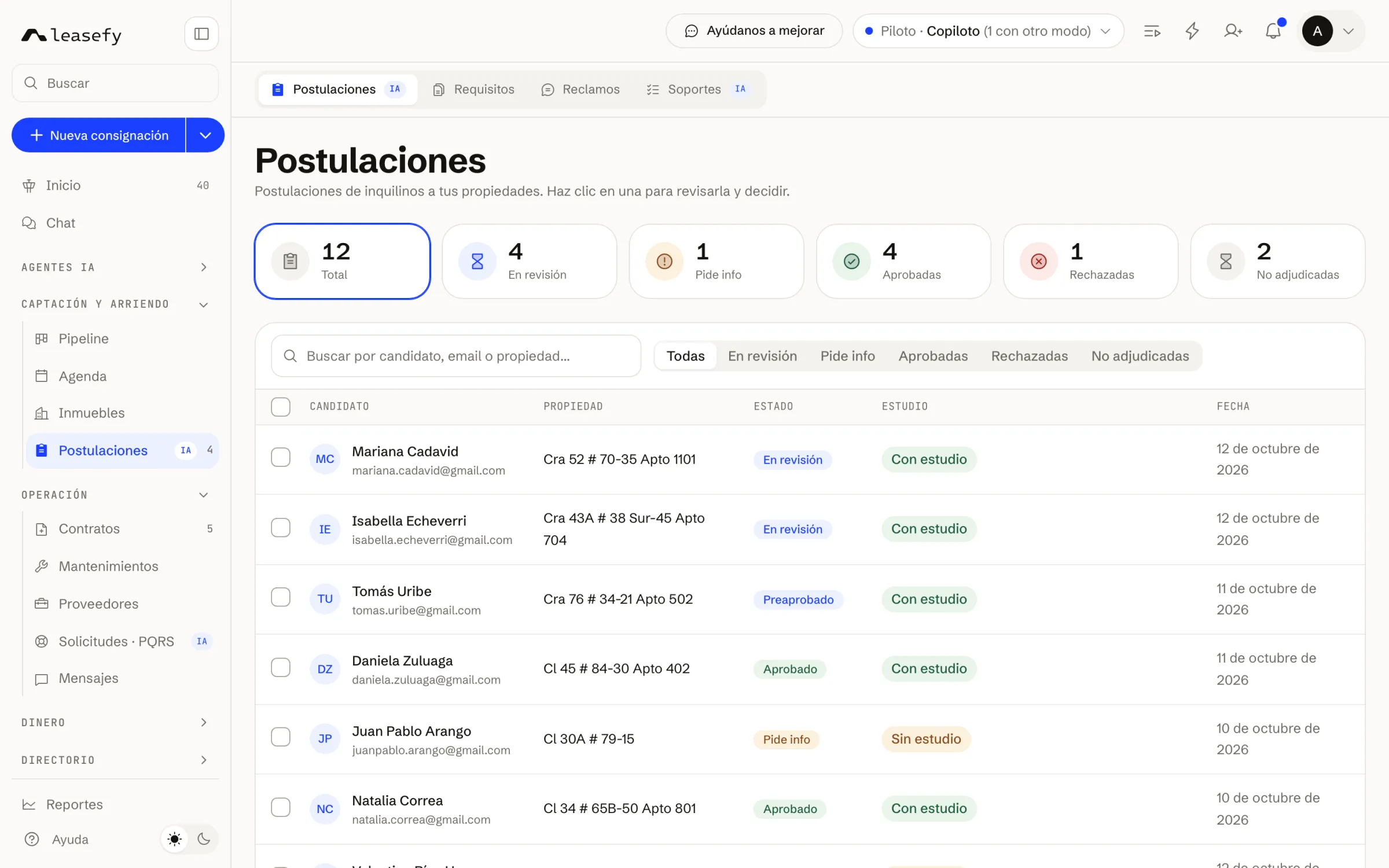Expand the Agentes IA section
This screenshot has width=1389, height=868.
(115, 267)
